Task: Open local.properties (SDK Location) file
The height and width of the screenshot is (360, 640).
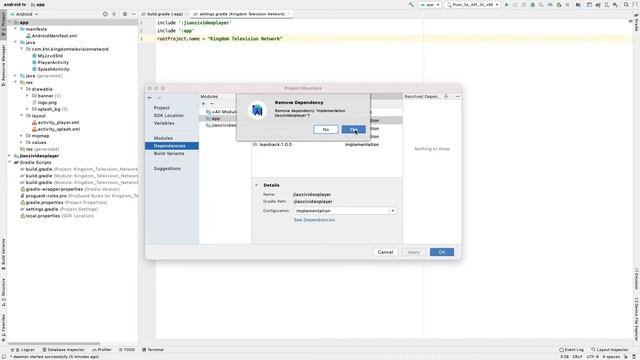Action: (x=57, y=216)
